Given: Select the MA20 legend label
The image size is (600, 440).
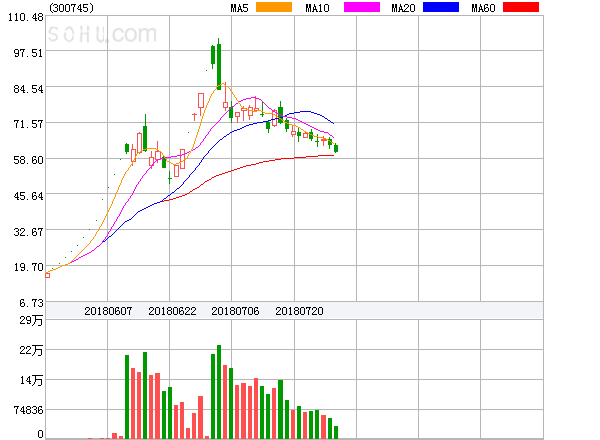Looking at the screenshot, I should (x=403, y=8).
